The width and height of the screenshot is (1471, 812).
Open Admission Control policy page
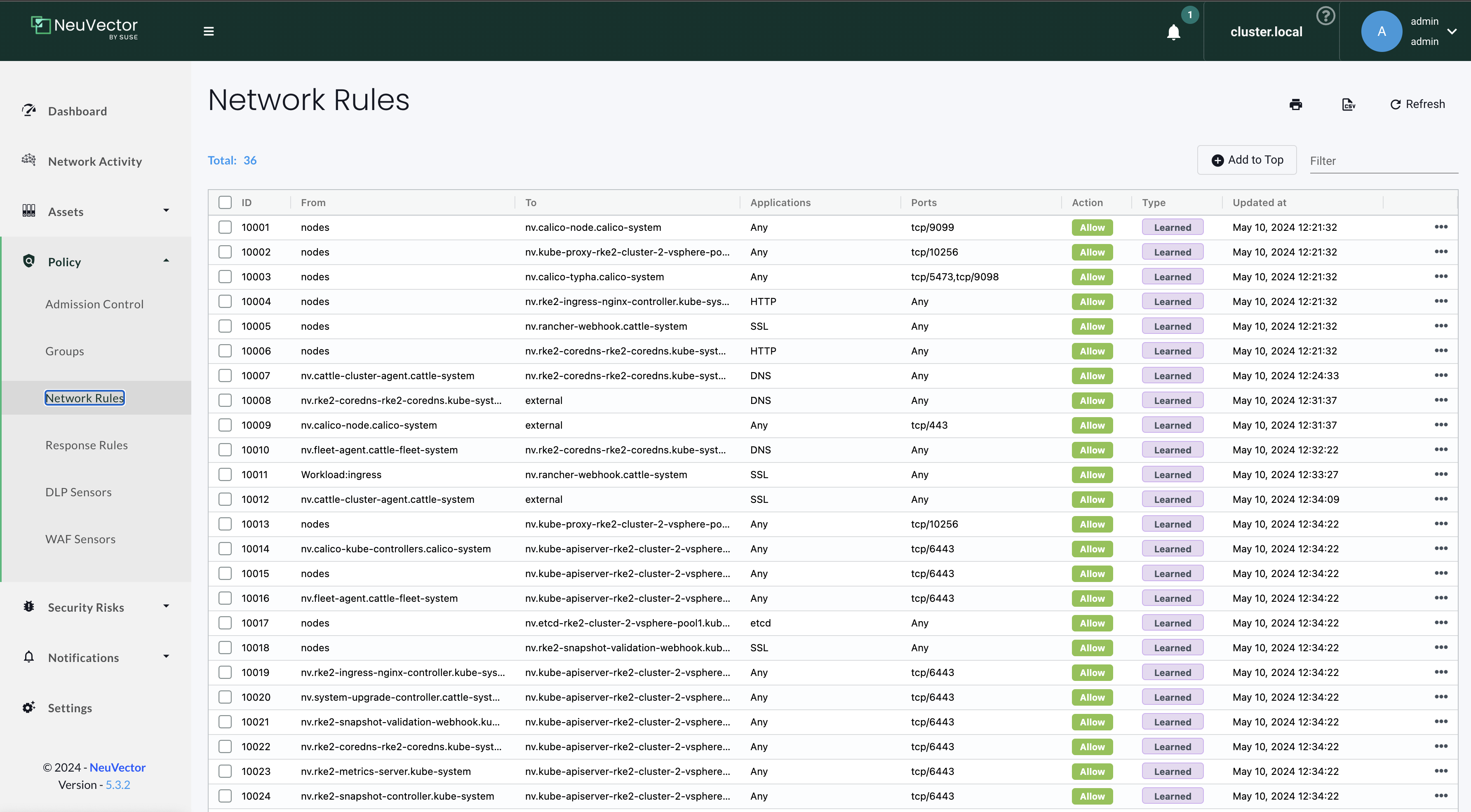point(95,303)
